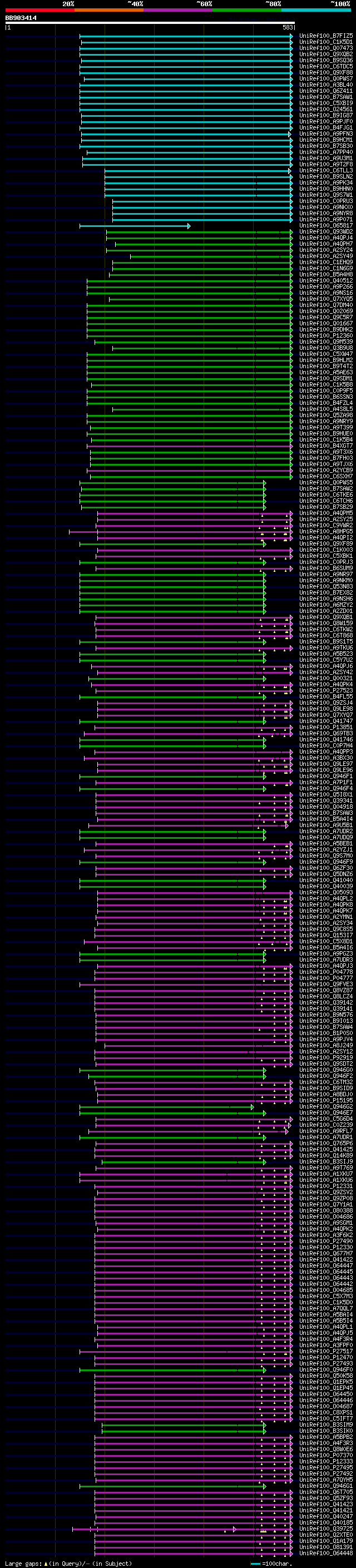Viewport: 356px width, 1568px height.
Task: Select the query name BB903414
Action: coord(21,18)
